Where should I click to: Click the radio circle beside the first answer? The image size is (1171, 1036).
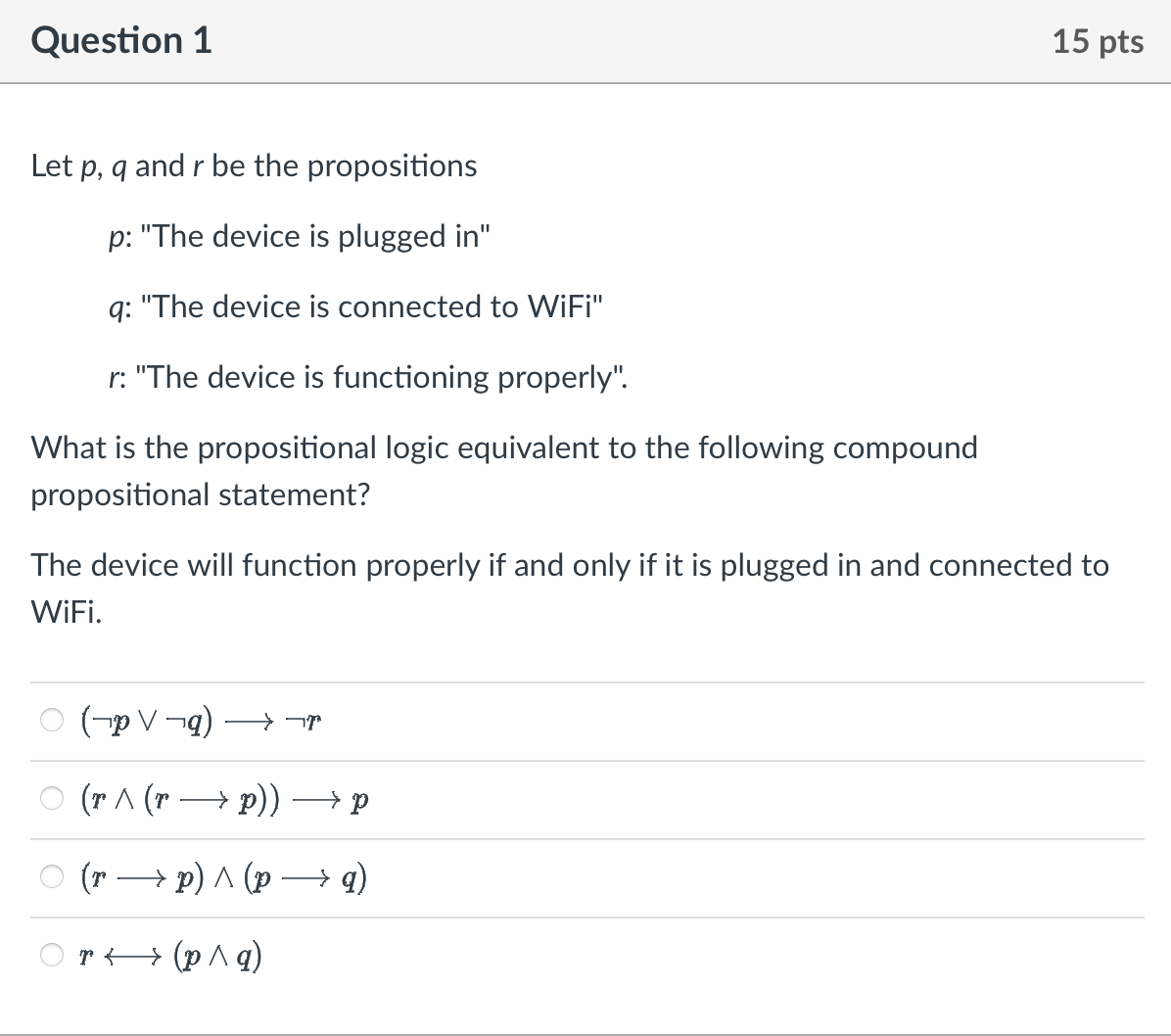(51, 721)
